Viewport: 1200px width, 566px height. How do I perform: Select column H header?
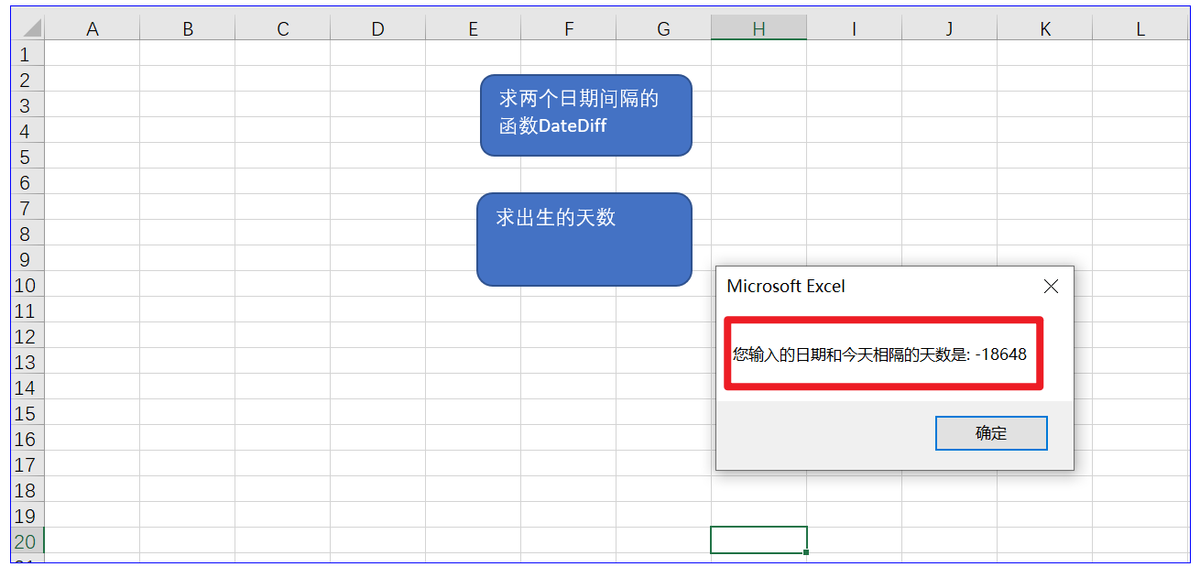759,29
